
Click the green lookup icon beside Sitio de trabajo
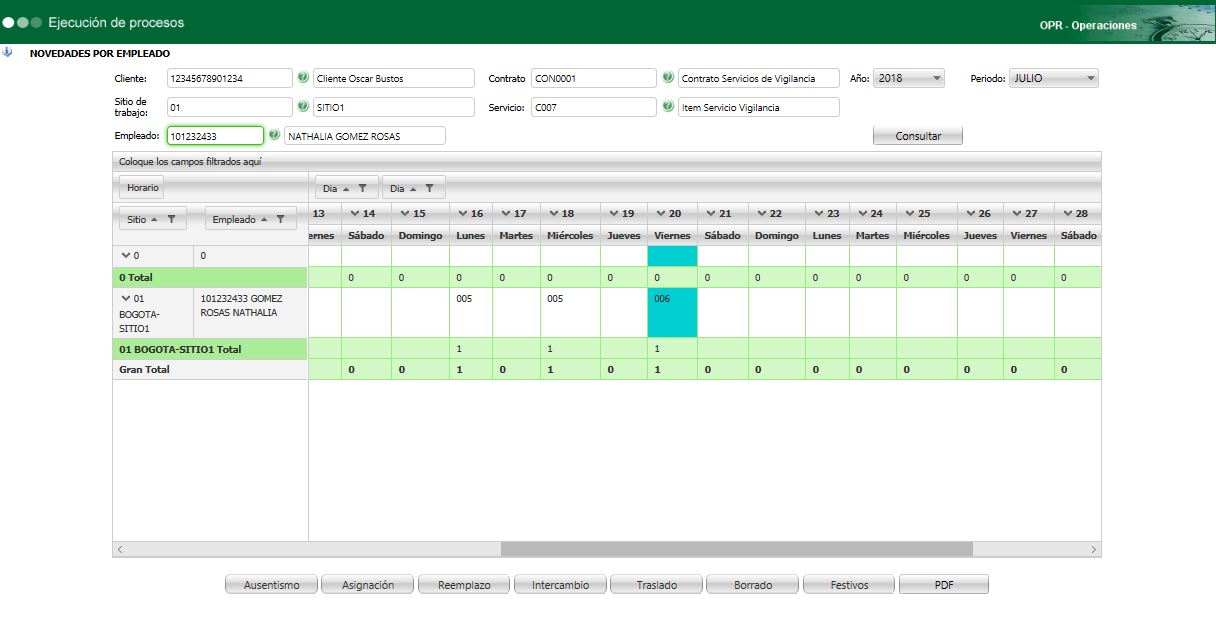(x=303, y=106)
